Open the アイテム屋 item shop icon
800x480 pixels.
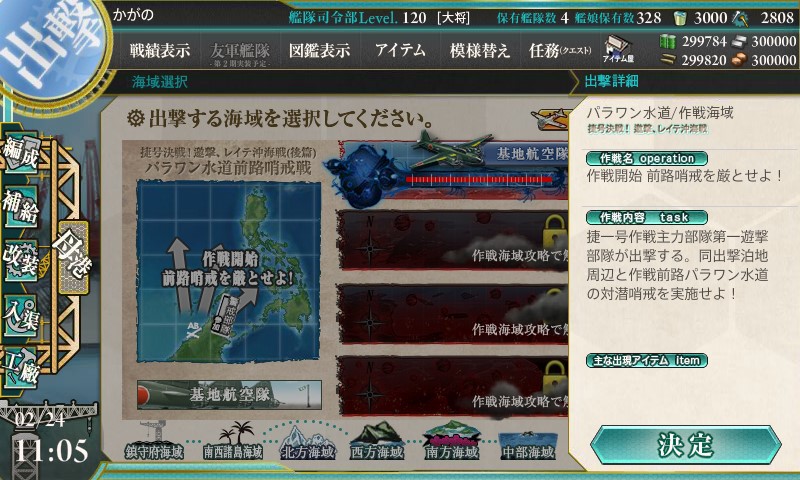tap(618, 50)
